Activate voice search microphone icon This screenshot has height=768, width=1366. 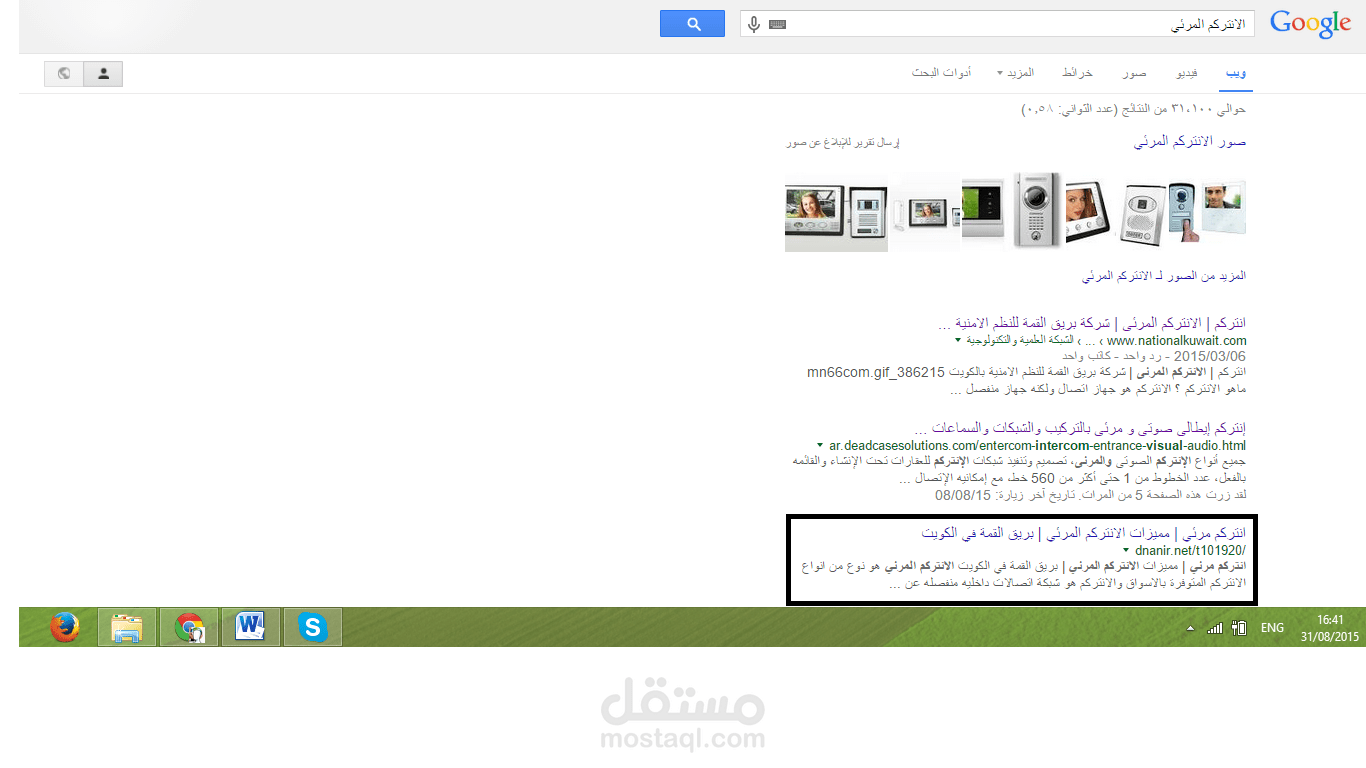(754, 24)
